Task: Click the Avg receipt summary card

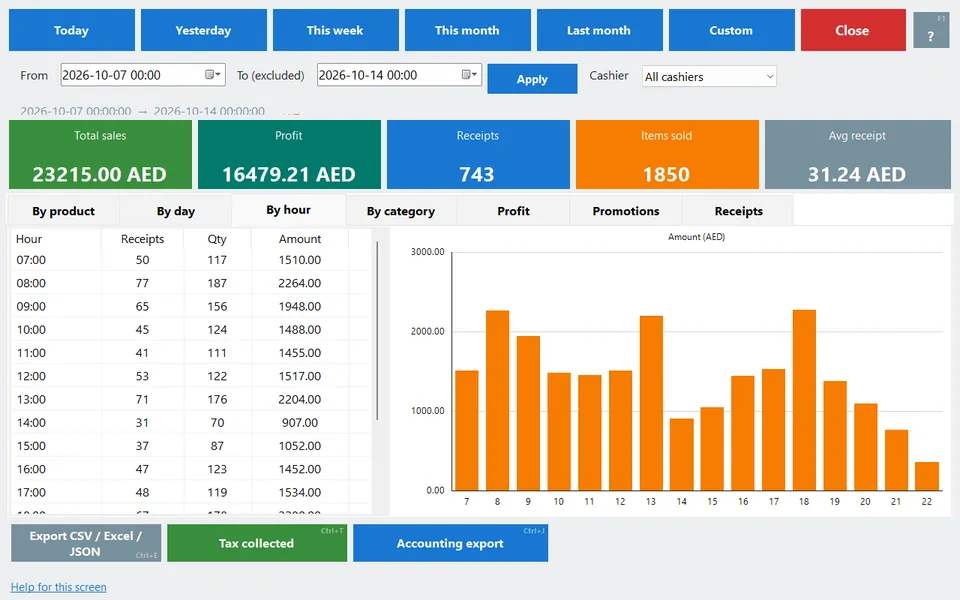Action: tap(857, 154)
